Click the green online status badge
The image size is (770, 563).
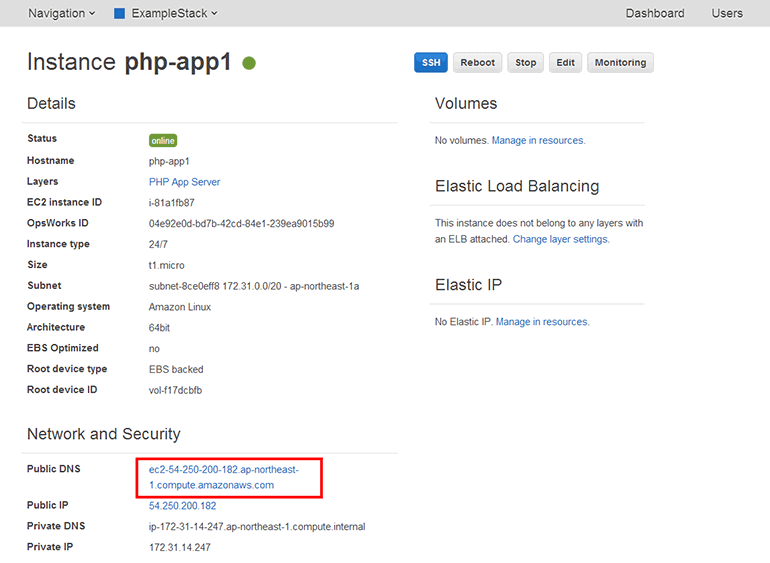point(163,140)
